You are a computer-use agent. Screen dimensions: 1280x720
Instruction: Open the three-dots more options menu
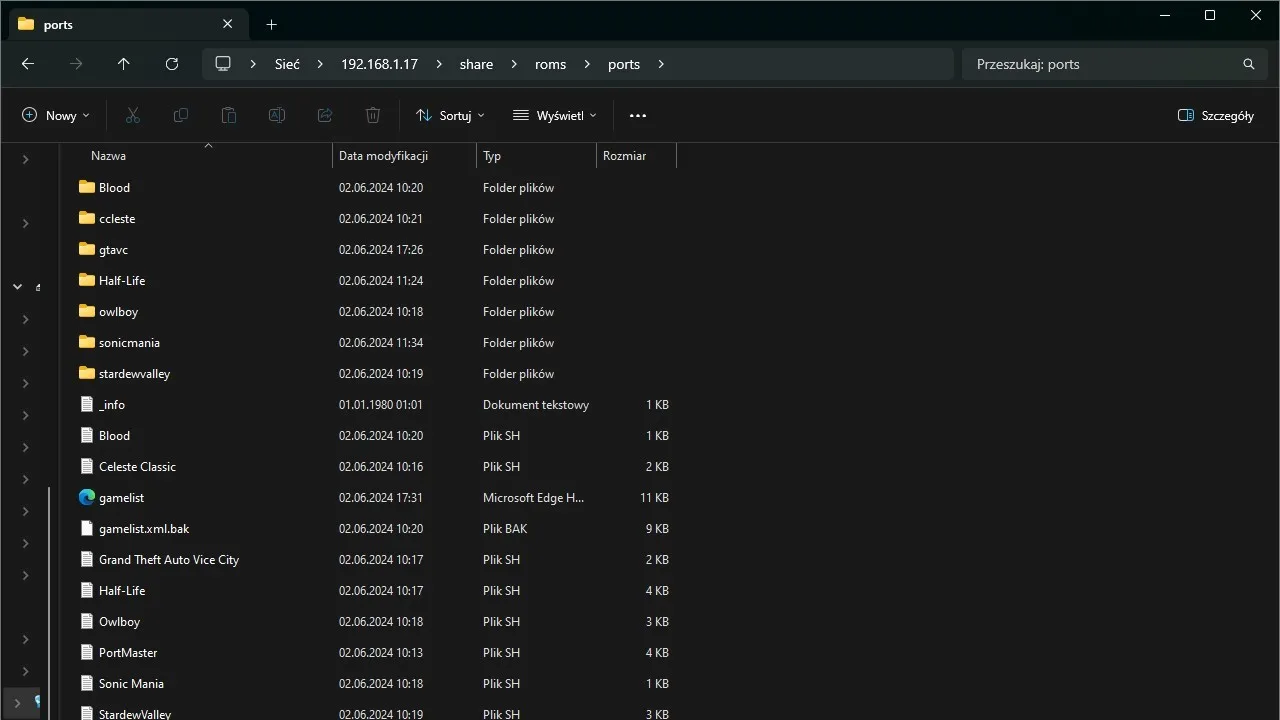638,116
